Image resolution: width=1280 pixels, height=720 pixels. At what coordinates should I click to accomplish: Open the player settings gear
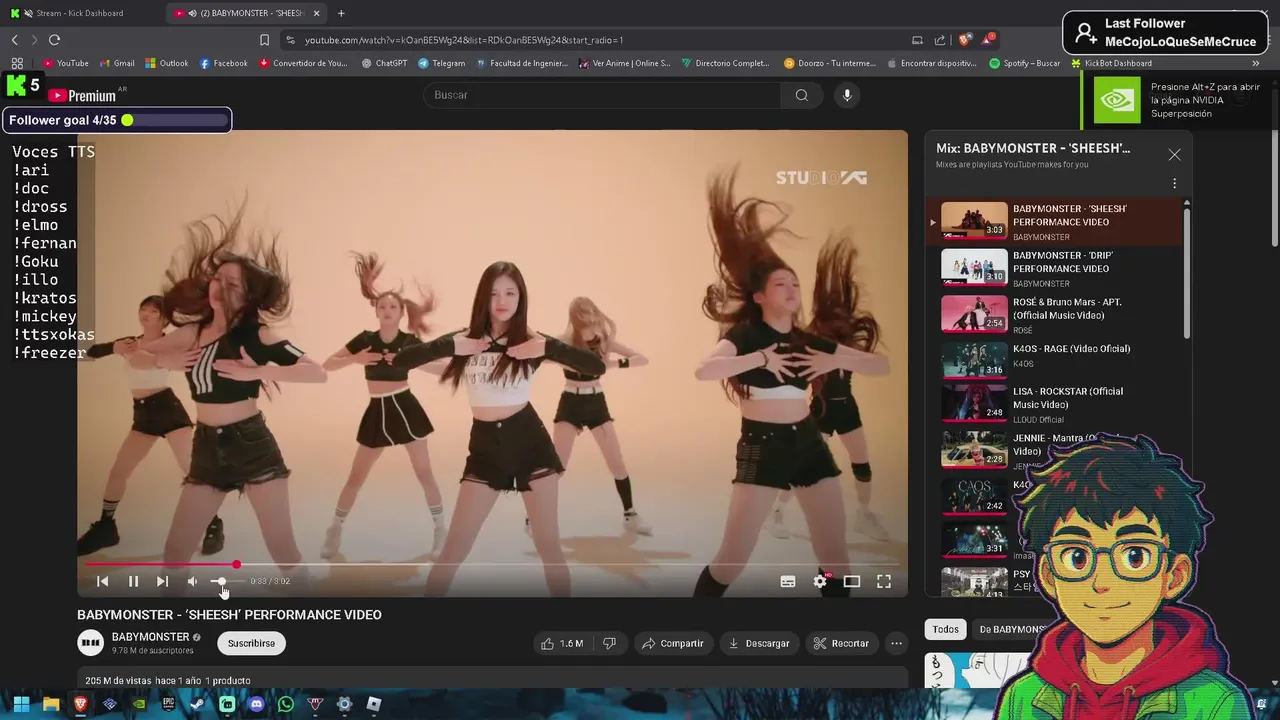[820, 581]
